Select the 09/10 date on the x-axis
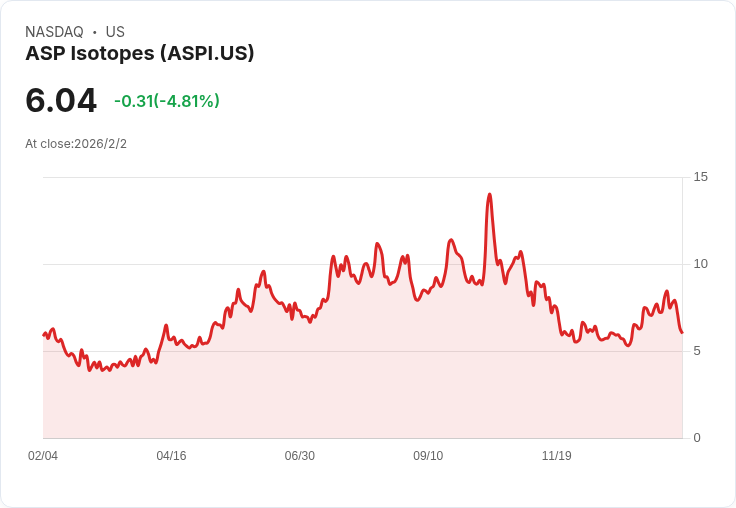 (428, 456)
